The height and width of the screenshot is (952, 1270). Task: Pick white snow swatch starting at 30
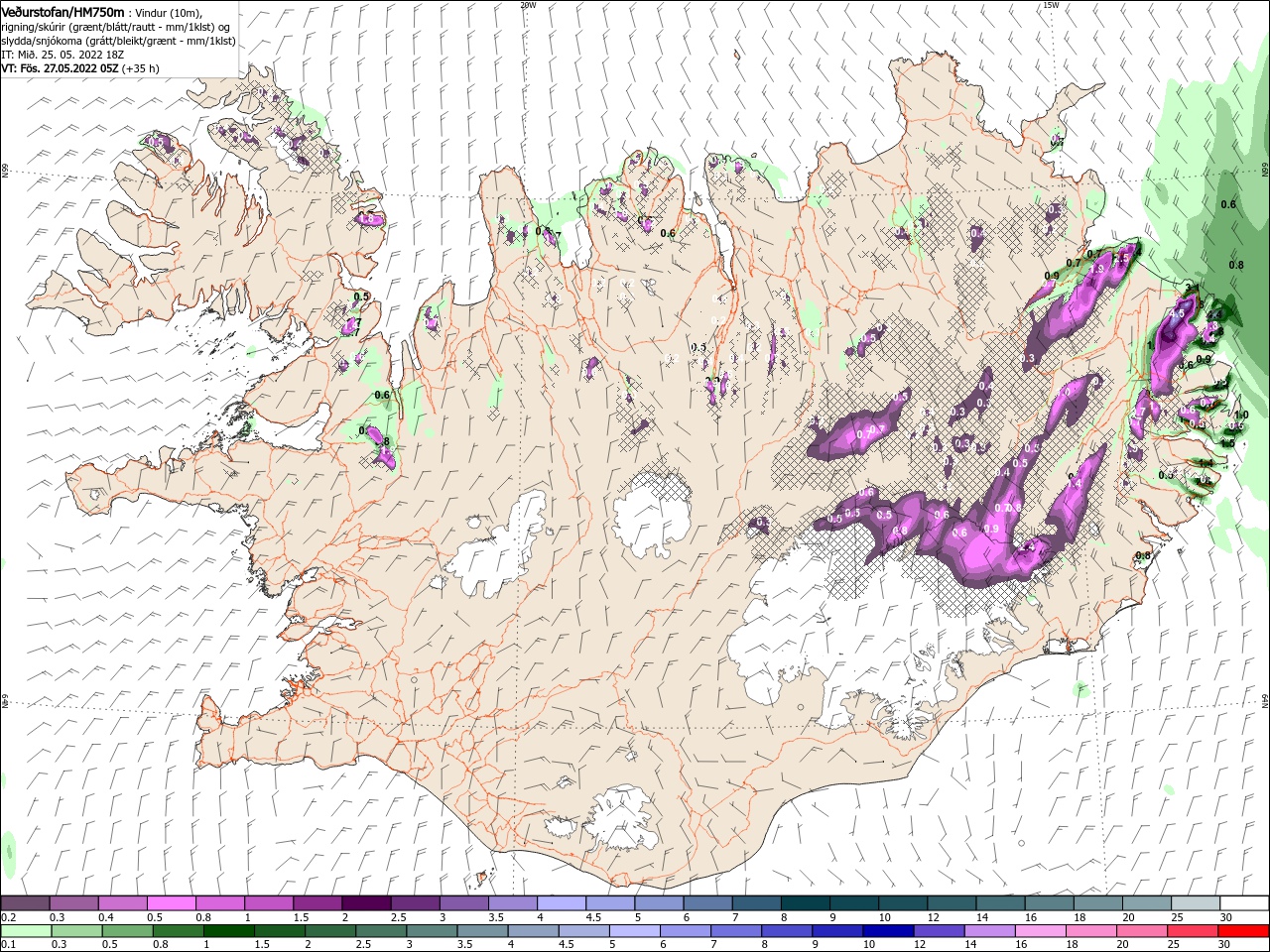1242,903
